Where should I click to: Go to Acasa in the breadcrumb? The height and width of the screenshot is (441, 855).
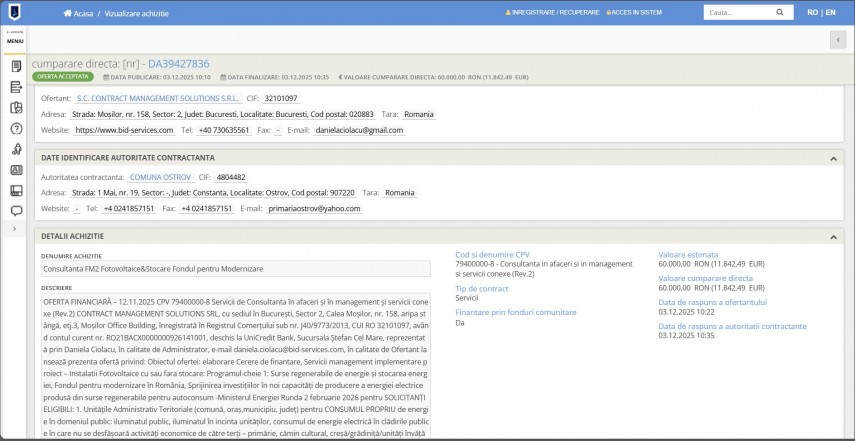click(83, 13)
